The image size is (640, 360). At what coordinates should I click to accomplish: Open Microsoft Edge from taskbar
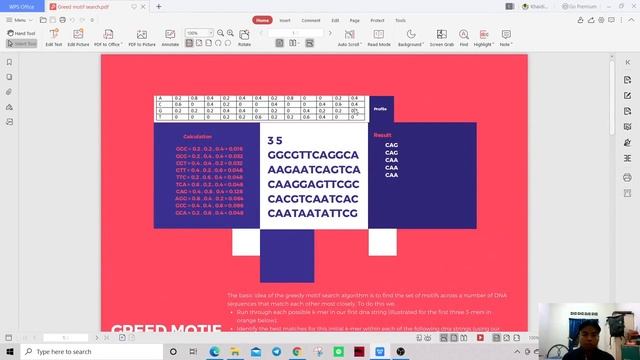(x=214, y=351)
